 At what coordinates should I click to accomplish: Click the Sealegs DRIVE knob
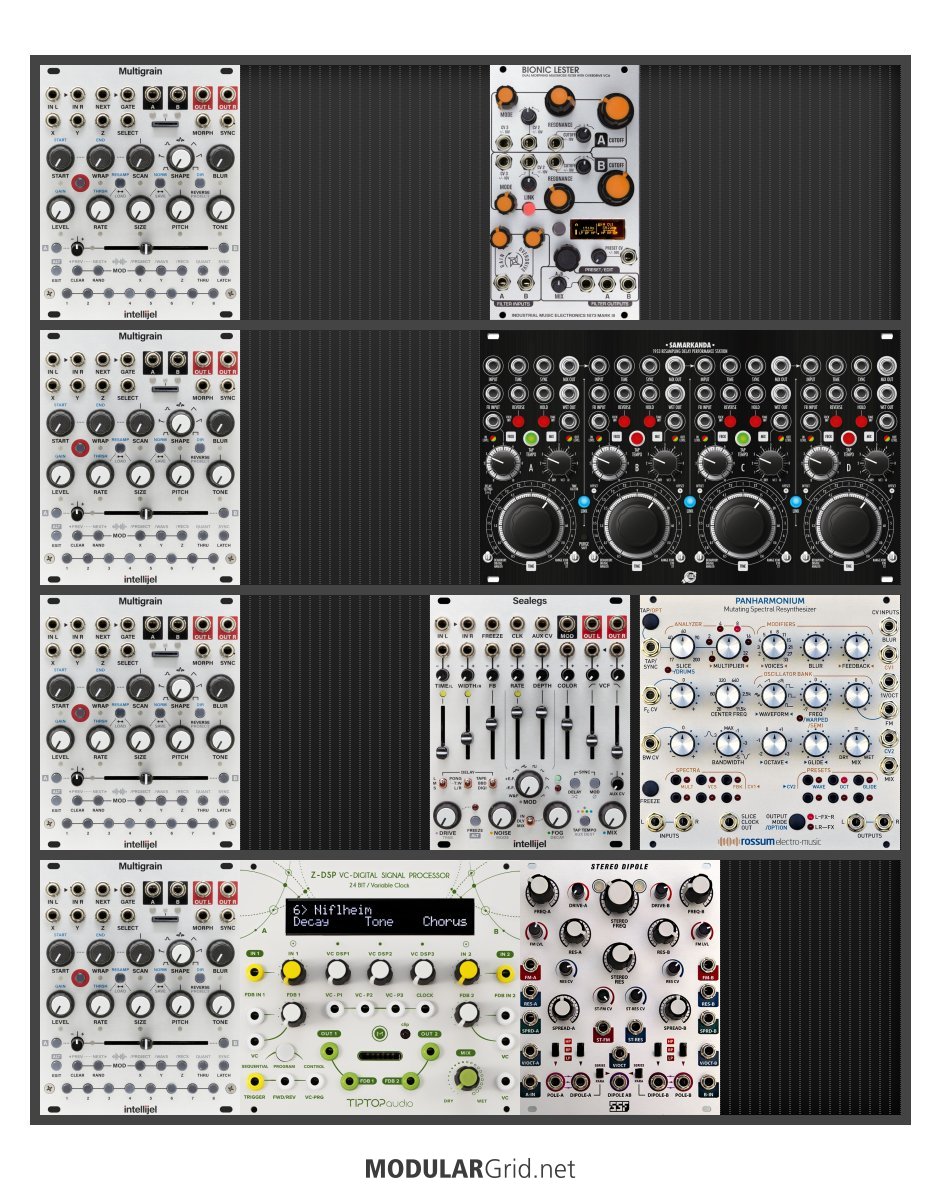point(446,816)
